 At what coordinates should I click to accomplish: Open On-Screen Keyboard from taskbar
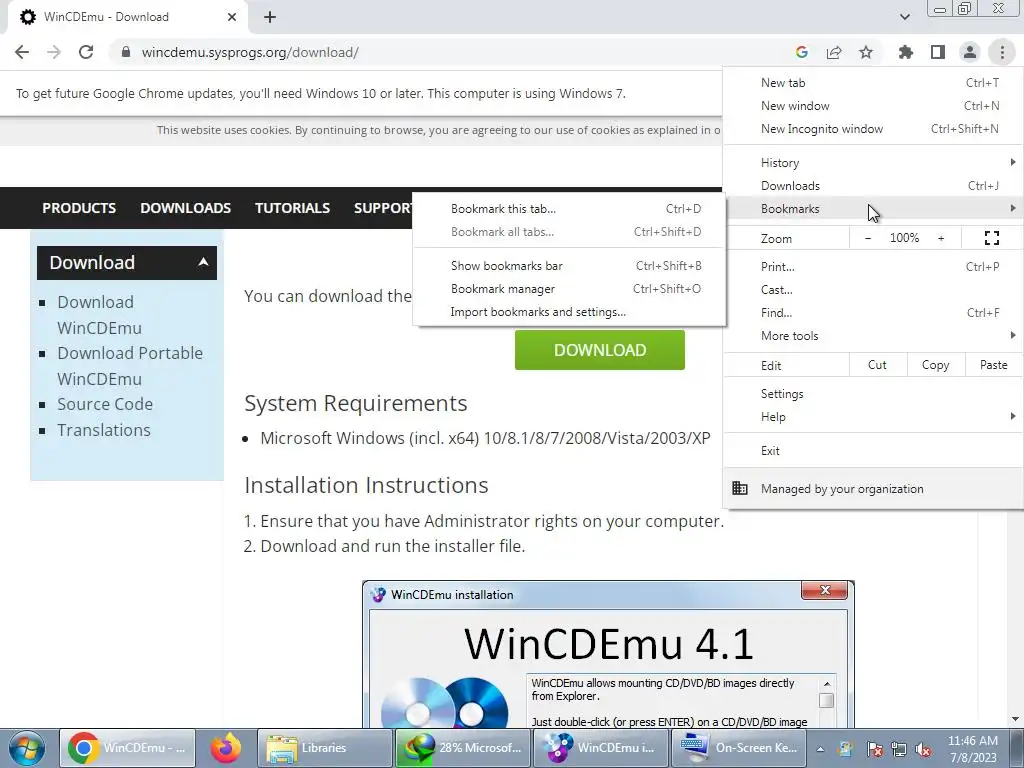coord(738,748)
